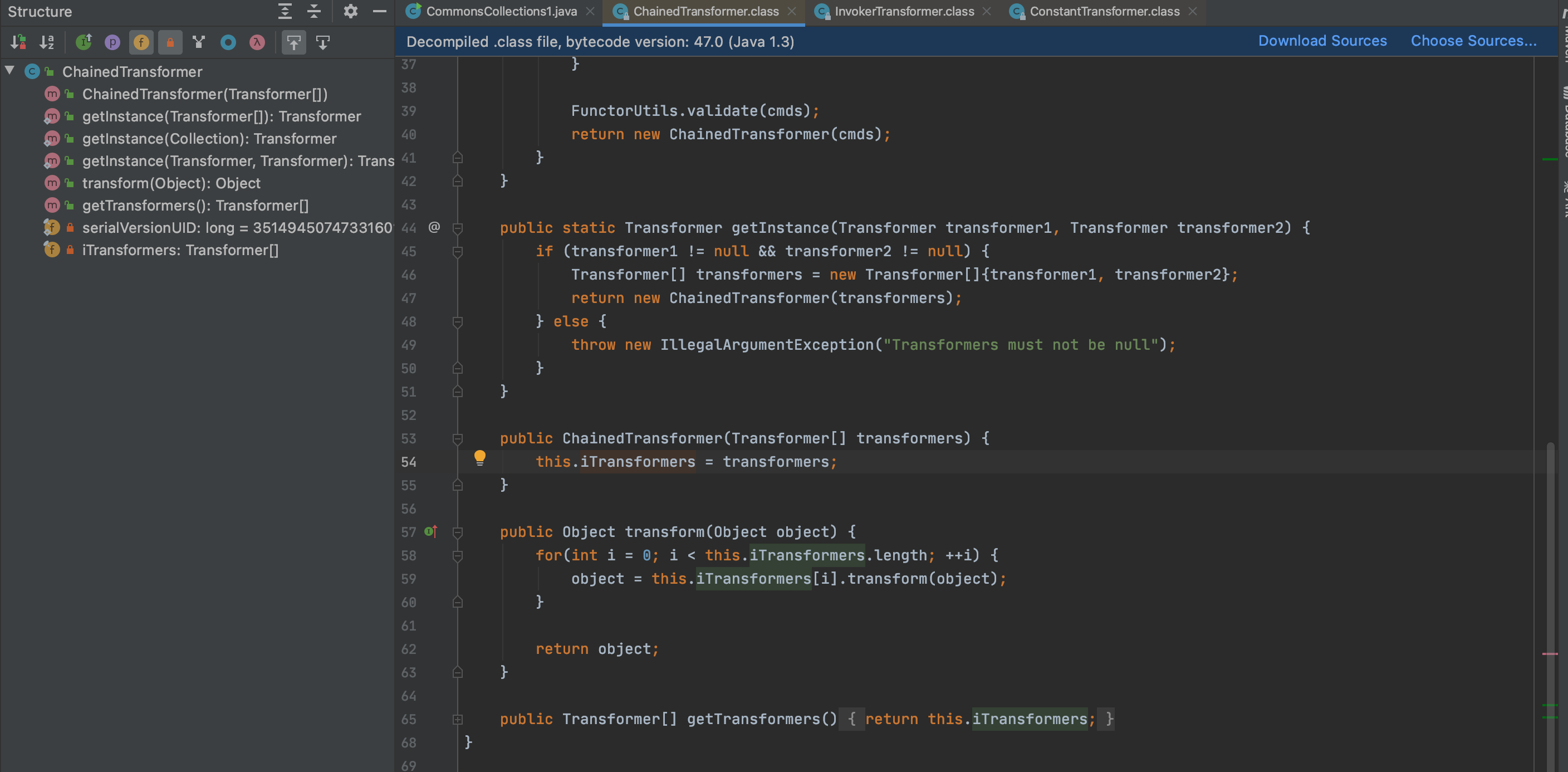Sort structure members alphabetically
The width and height of the screenshot is (1568, 772).
pyautogui.click(x=47, y=42)
